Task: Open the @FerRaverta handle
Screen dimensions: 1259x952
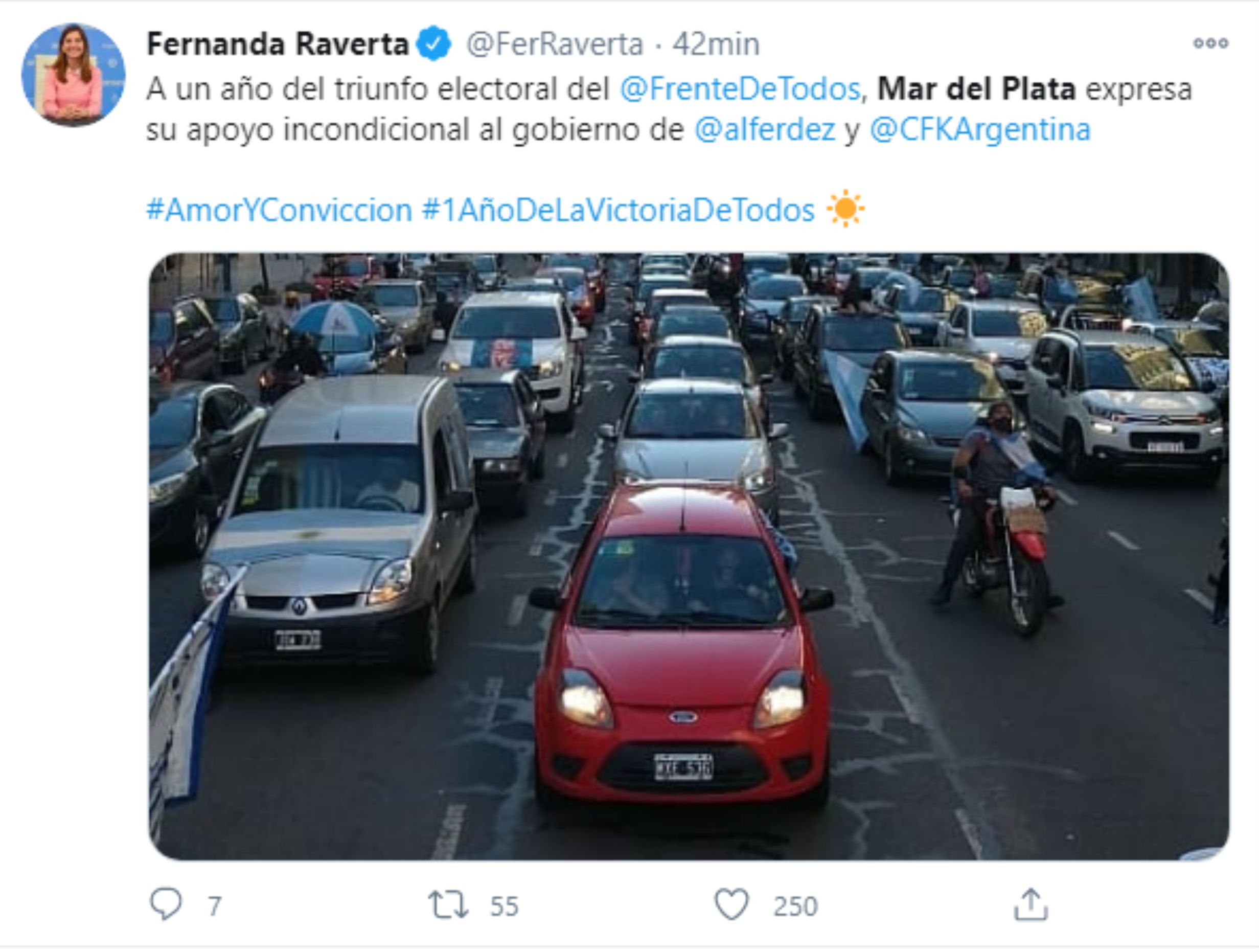Action: click(555, 44)
